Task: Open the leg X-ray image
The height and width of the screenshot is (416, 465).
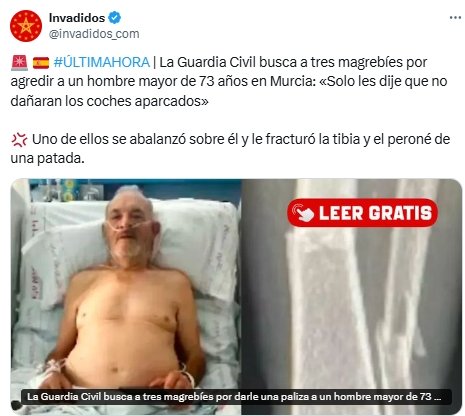Action: tap(352, 297)
